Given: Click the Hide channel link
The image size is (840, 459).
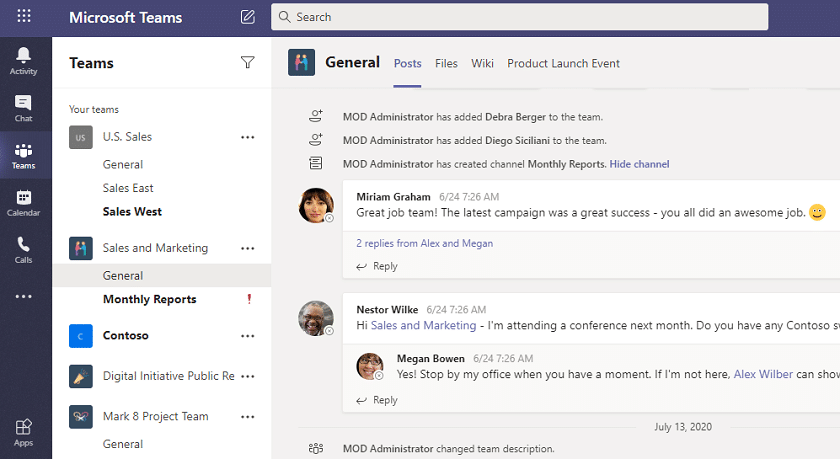Looking at the screenshot, I should (639, 164).
